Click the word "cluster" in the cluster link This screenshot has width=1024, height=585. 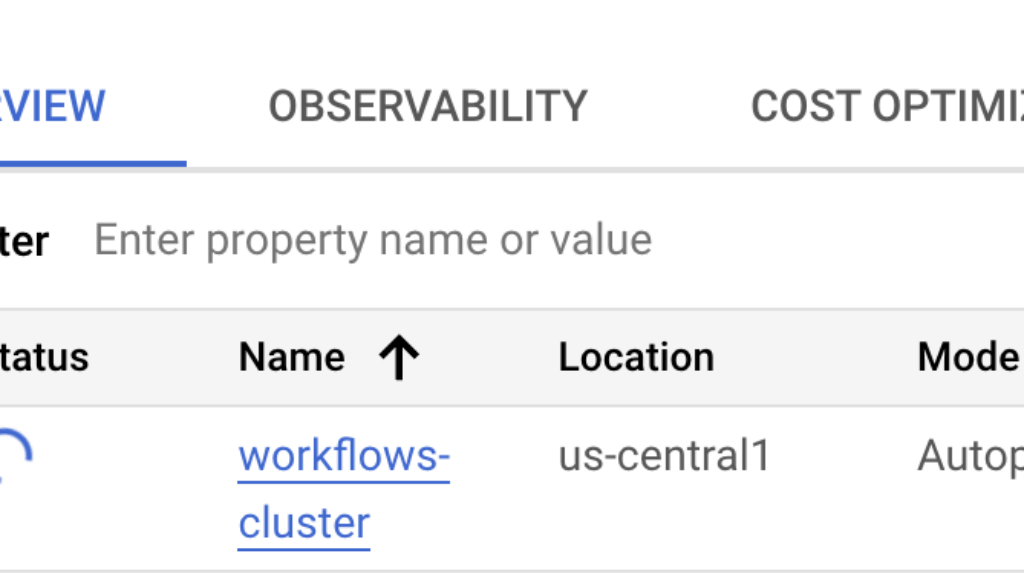click(x=304, y=523)
